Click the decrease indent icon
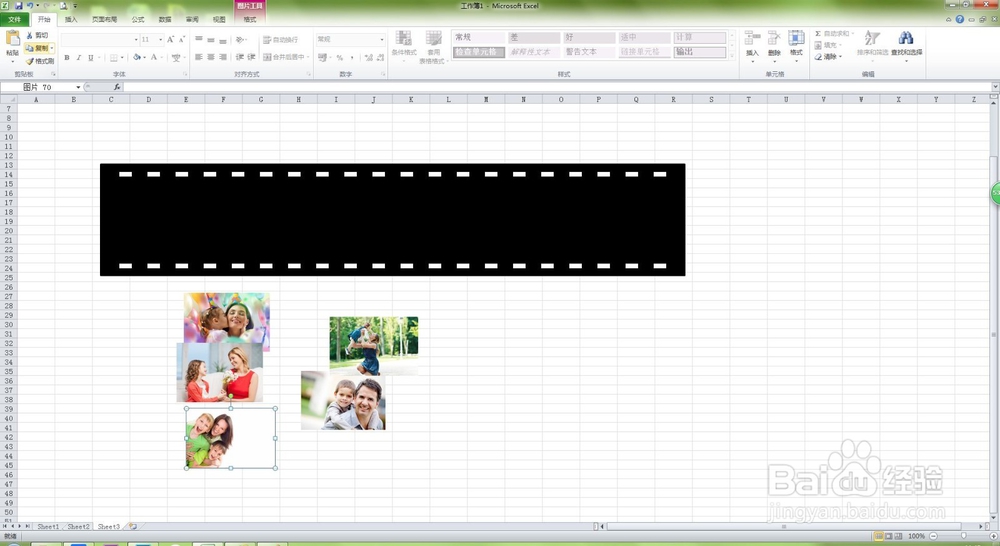 click(x=240, y=57)
